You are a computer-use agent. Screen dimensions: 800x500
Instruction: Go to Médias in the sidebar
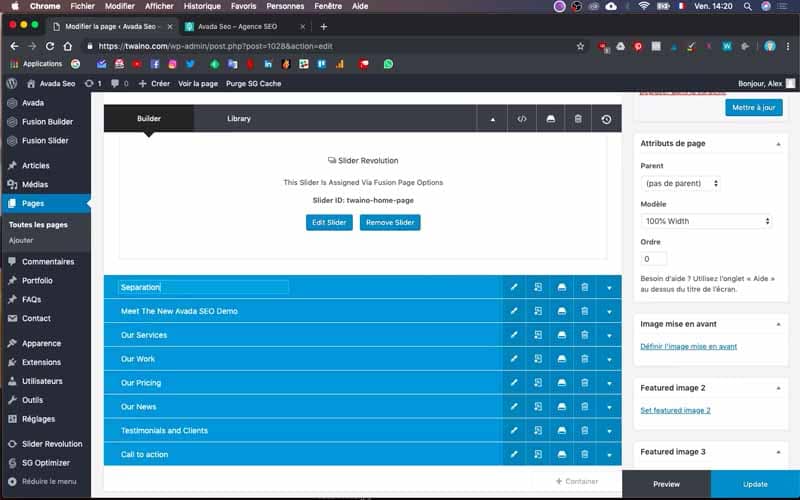pos(35,184)
